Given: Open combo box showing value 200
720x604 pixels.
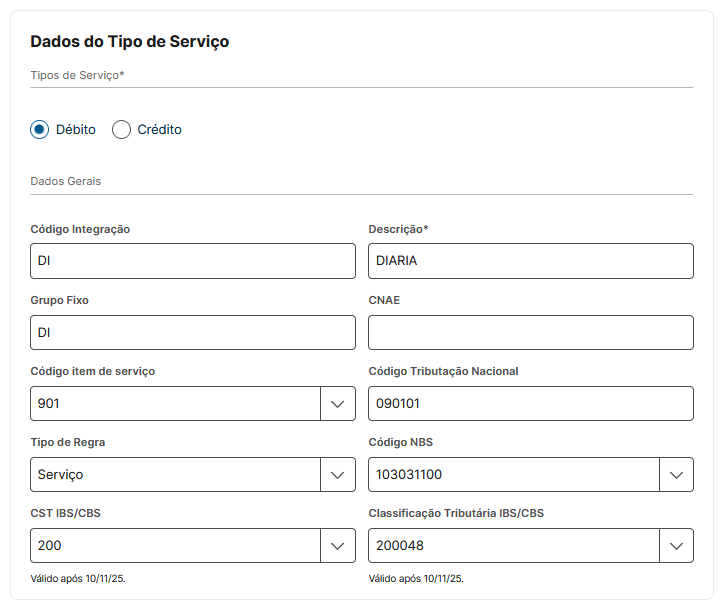Looking at the screenshot, I should (x=175, y=546).
